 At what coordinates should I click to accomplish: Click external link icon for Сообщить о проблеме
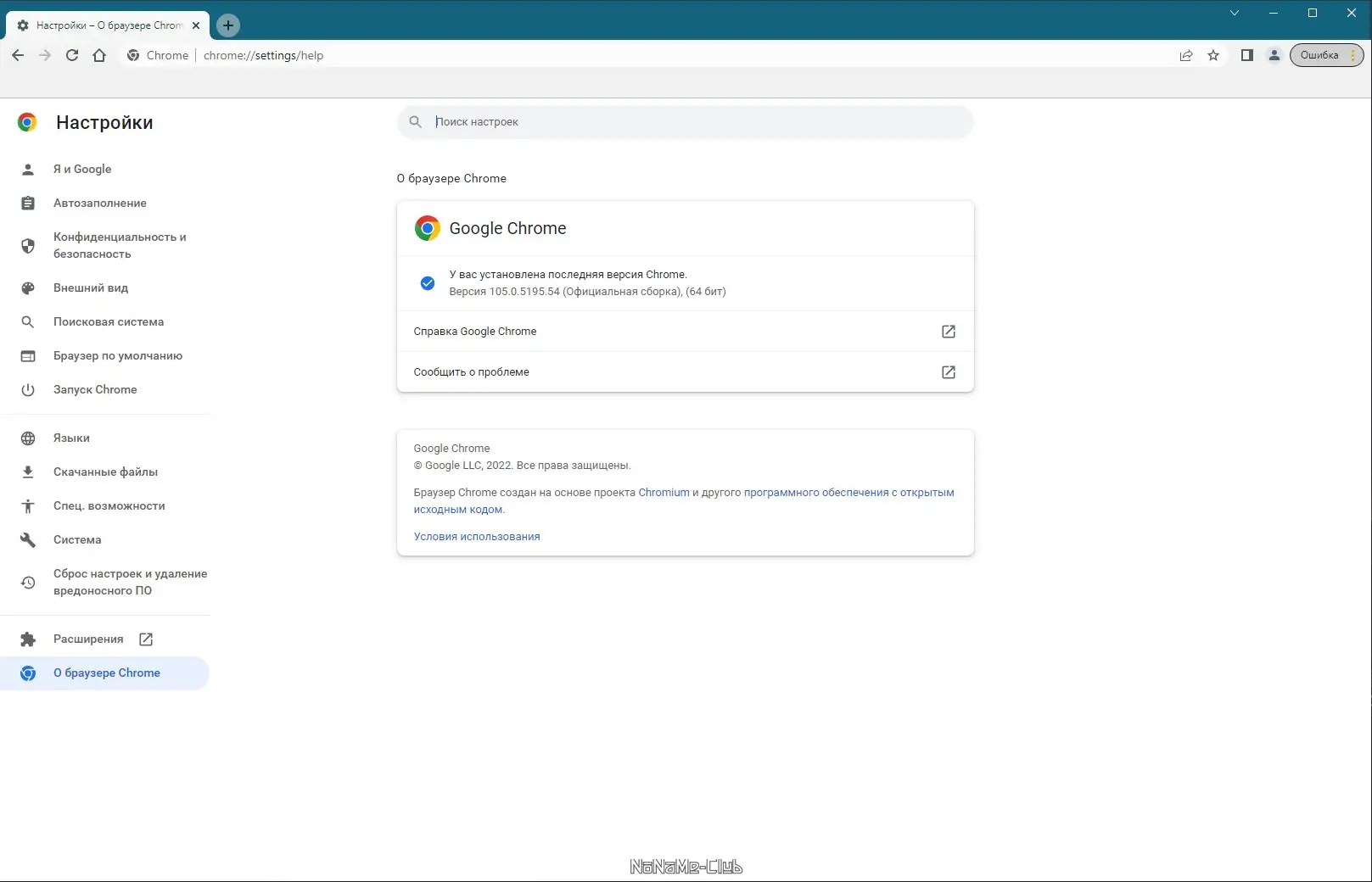click(949, 372)
